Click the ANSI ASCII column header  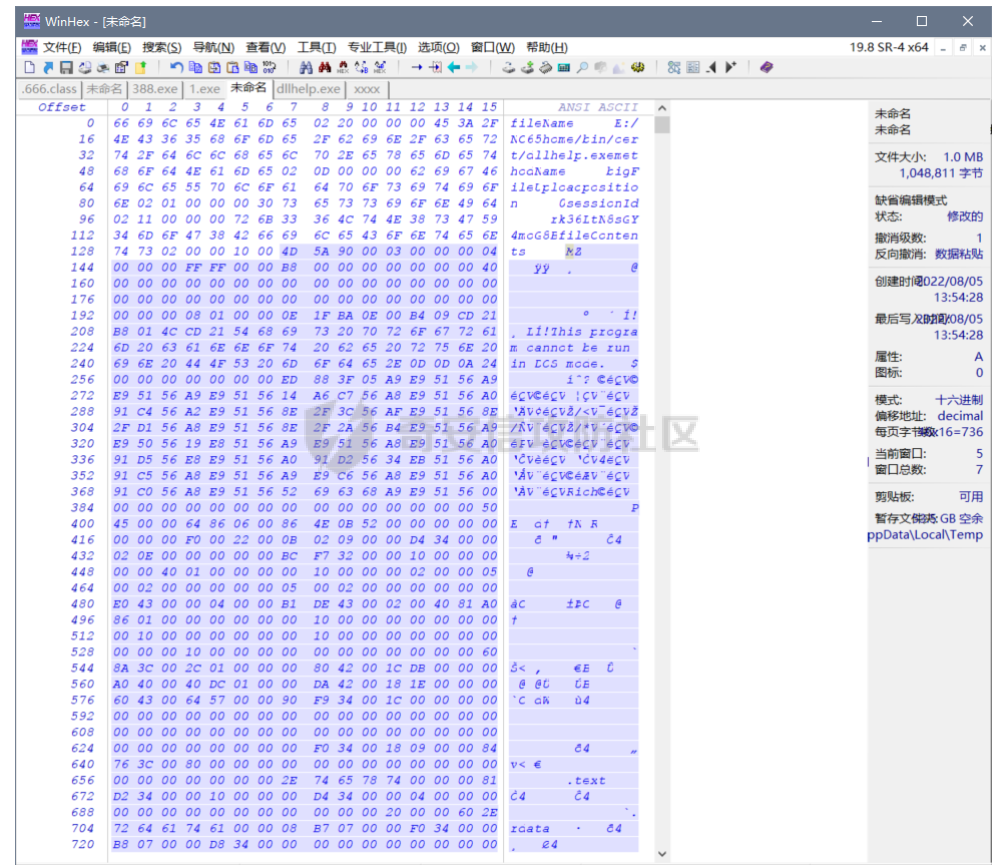(598, 107)
